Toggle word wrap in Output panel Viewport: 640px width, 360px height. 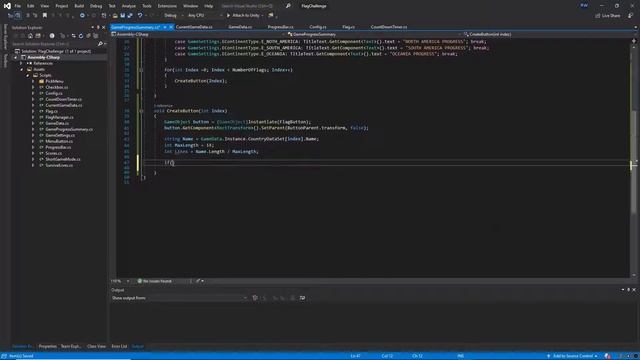(302, 298)
